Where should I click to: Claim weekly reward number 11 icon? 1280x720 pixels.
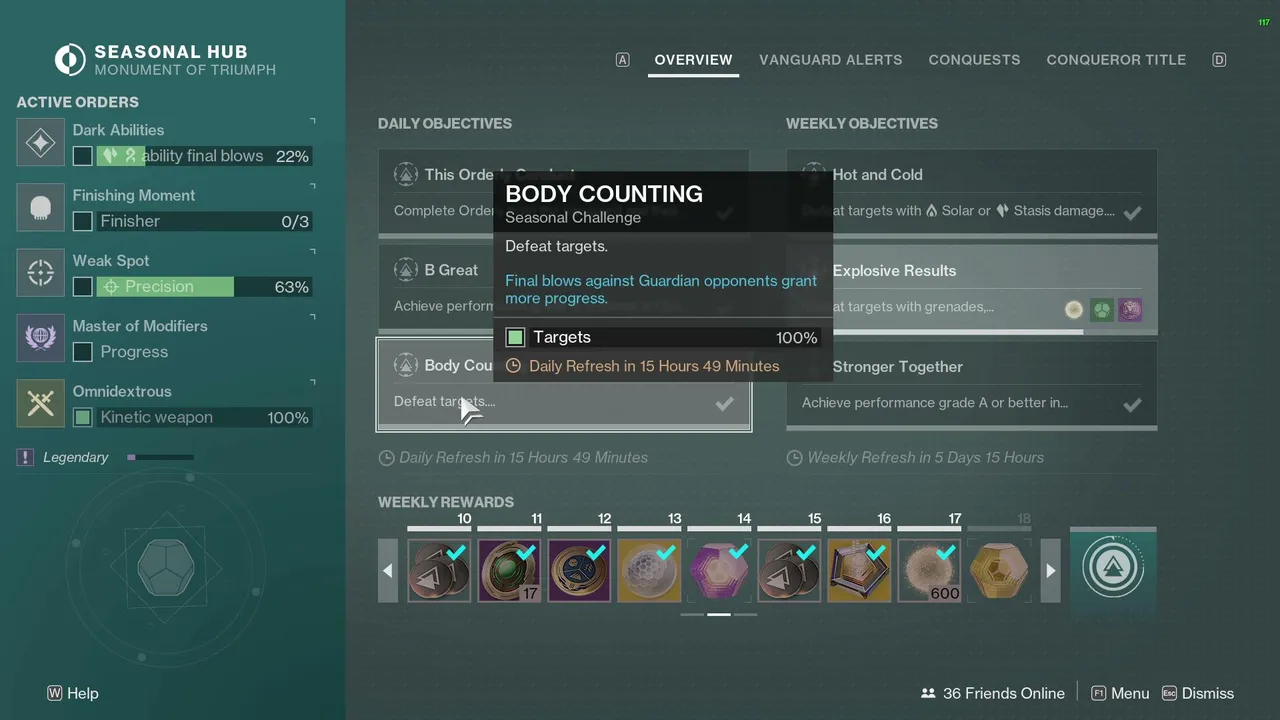tap(509, 570)
